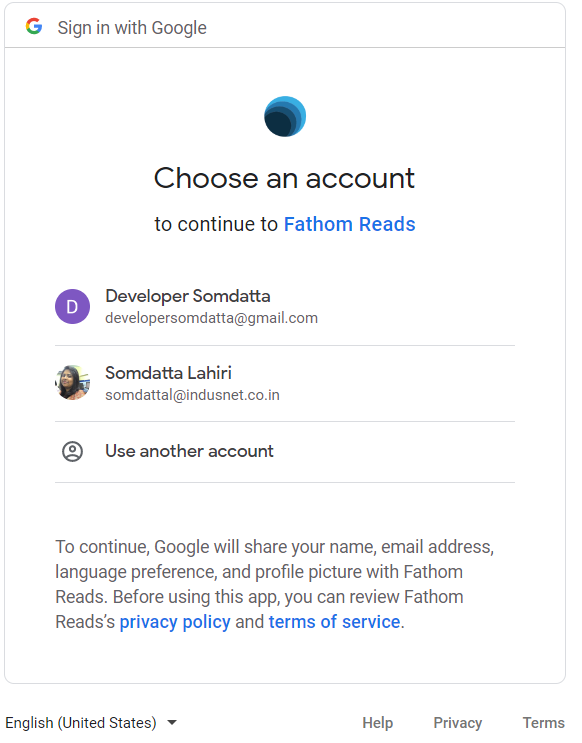Open the terms of service link
Image resolution: width=582 pixels, height=743 pixels.
click(334, 622)
